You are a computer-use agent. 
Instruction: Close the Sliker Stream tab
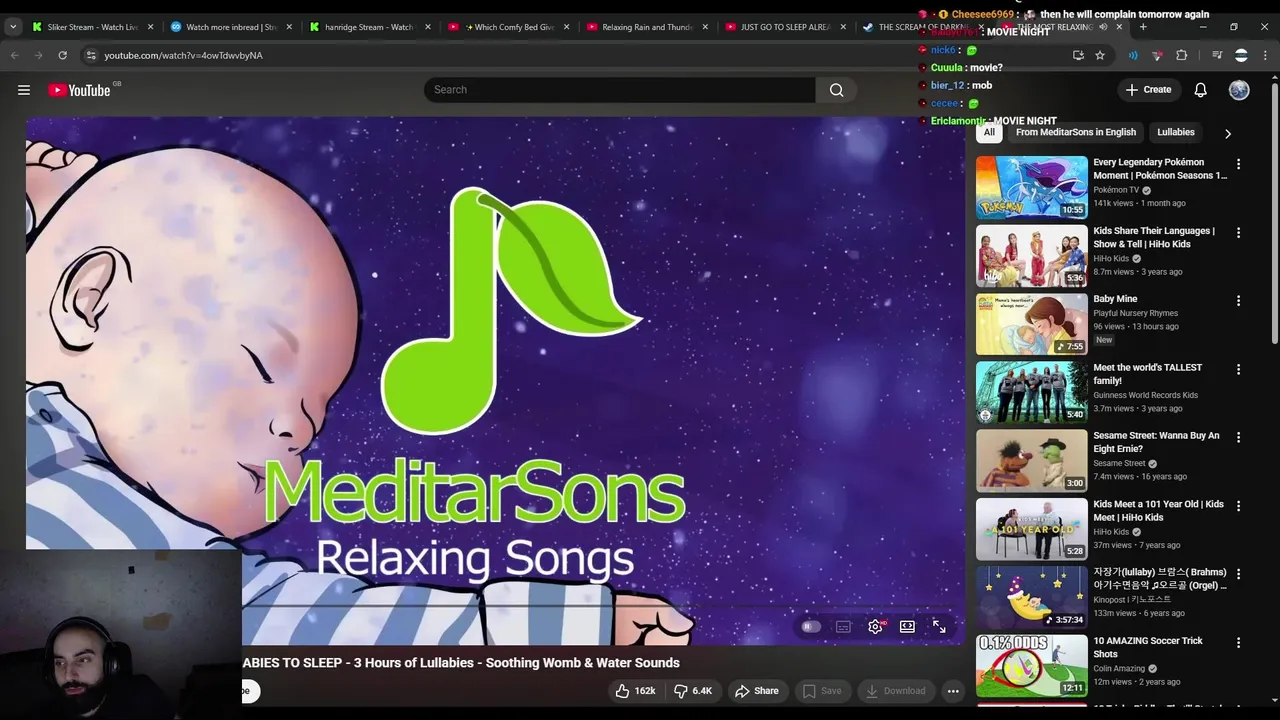[151, 27]
